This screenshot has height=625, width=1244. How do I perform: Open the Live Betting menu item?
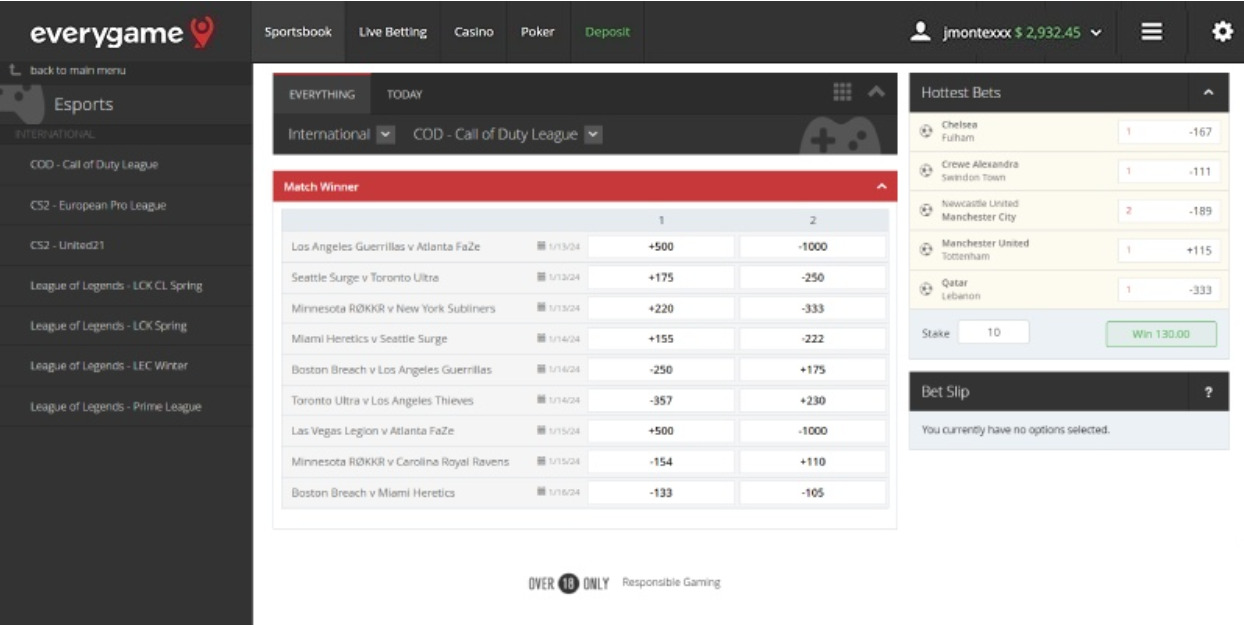click(x=392, y=32)
